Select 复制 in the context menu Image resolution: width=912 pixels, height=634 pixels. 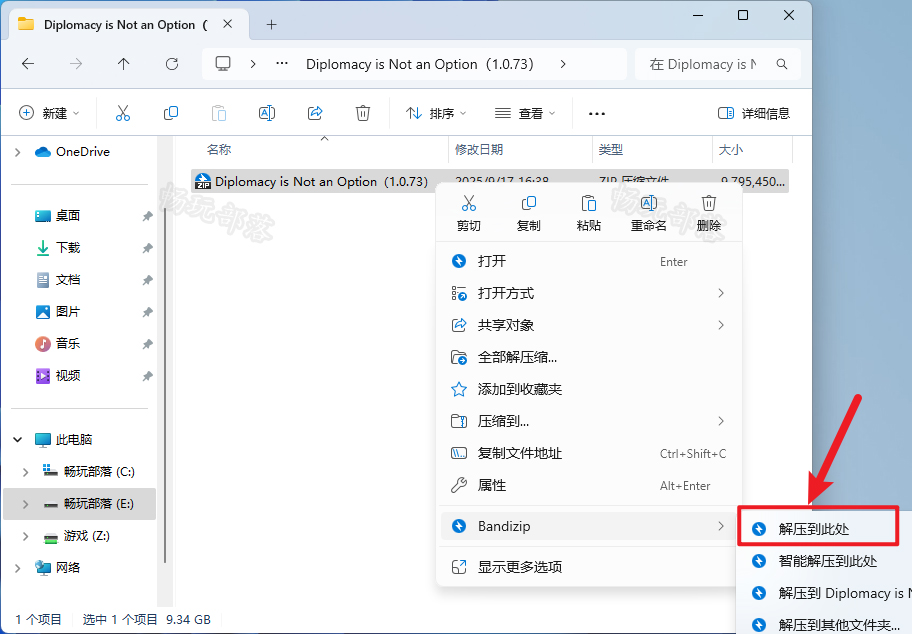pyautogui.click(x=529, y=213)
